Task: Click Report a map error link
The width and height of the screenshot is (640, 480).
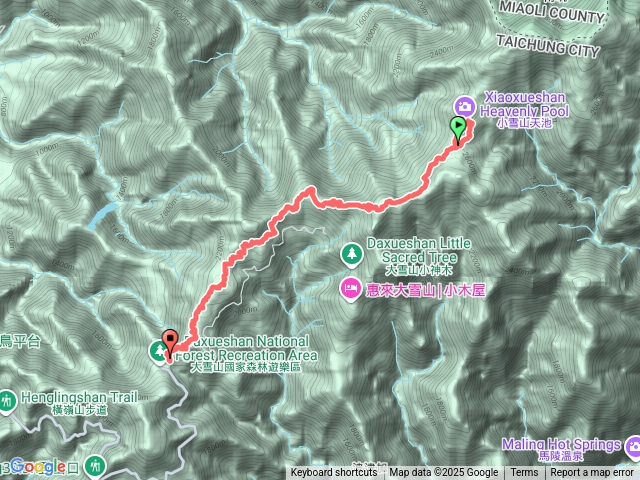Action: point(591,473)
